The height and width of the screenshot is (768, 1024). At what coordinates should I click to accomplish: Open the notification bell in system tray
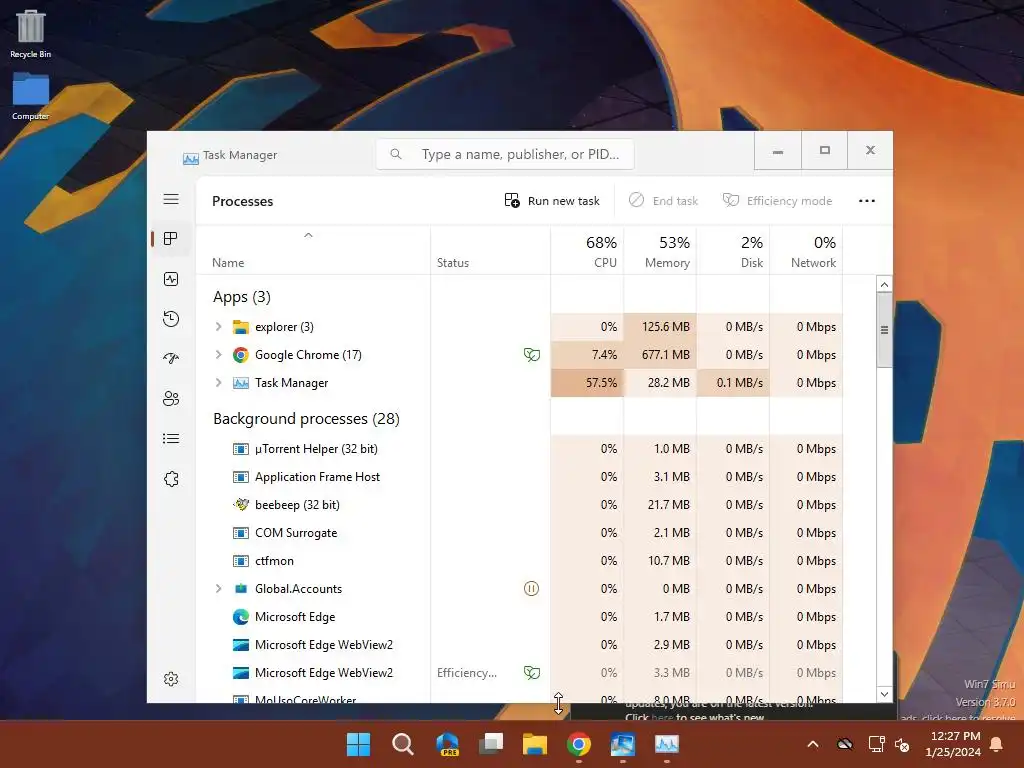coord(997,744)
